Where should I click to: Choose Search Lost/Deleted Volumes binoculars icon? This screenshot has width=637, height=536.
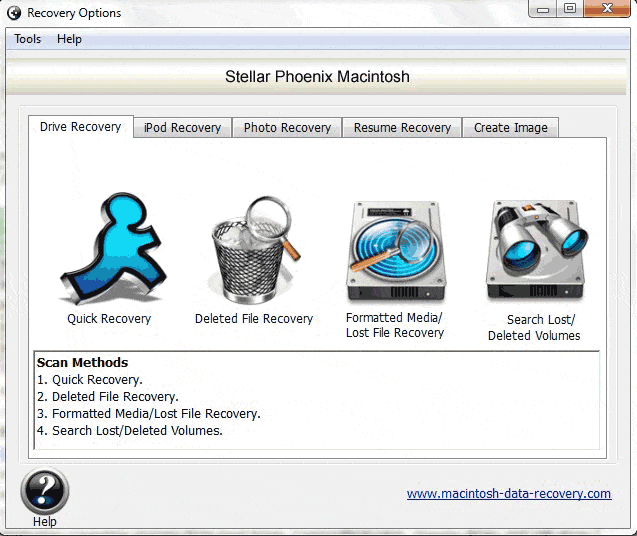pos(537,250)
